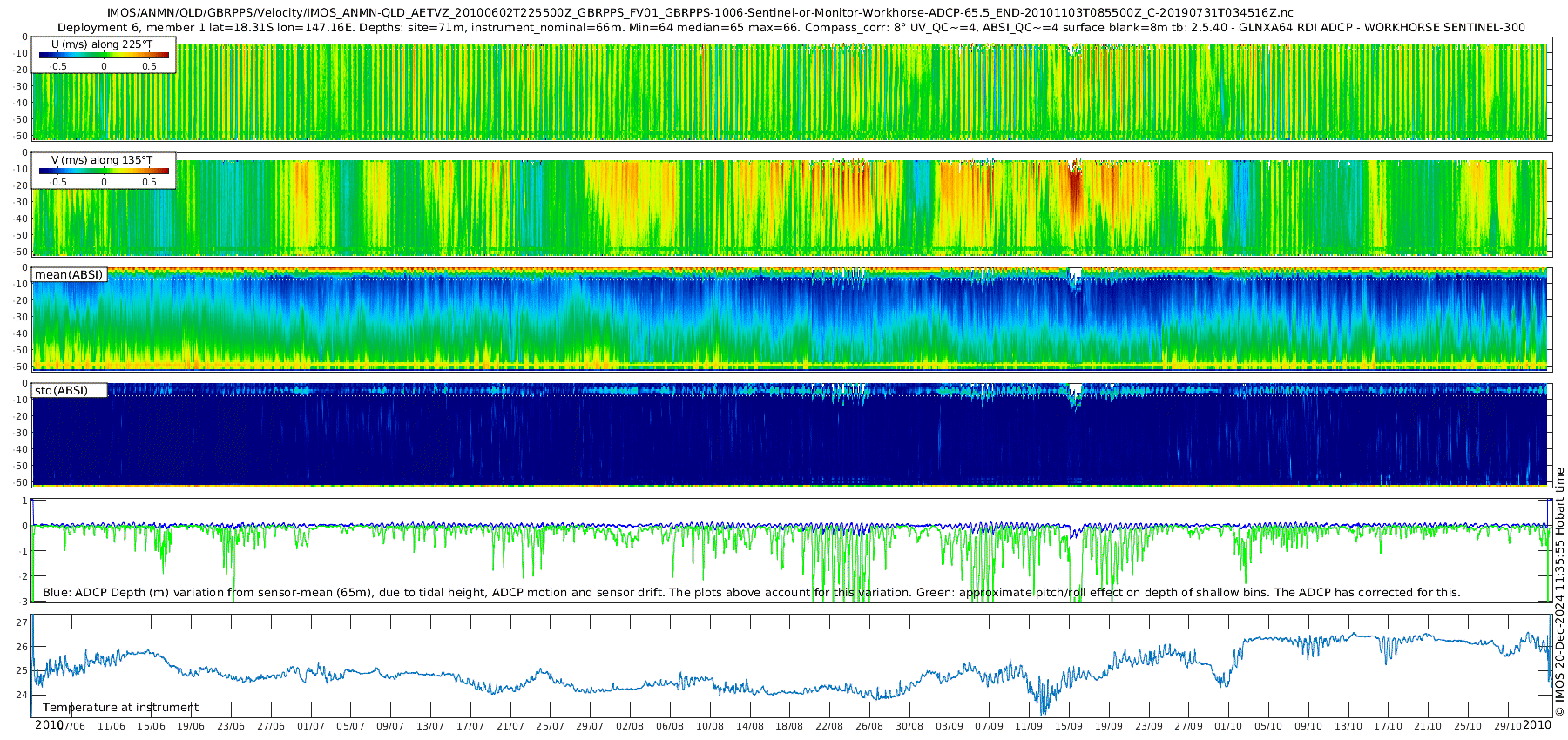Image resolution: width=1568 pixels, height=740 pixels.
Task: Click the 'U (m/s) along 225°T' legend title
Action: [102, 44]
